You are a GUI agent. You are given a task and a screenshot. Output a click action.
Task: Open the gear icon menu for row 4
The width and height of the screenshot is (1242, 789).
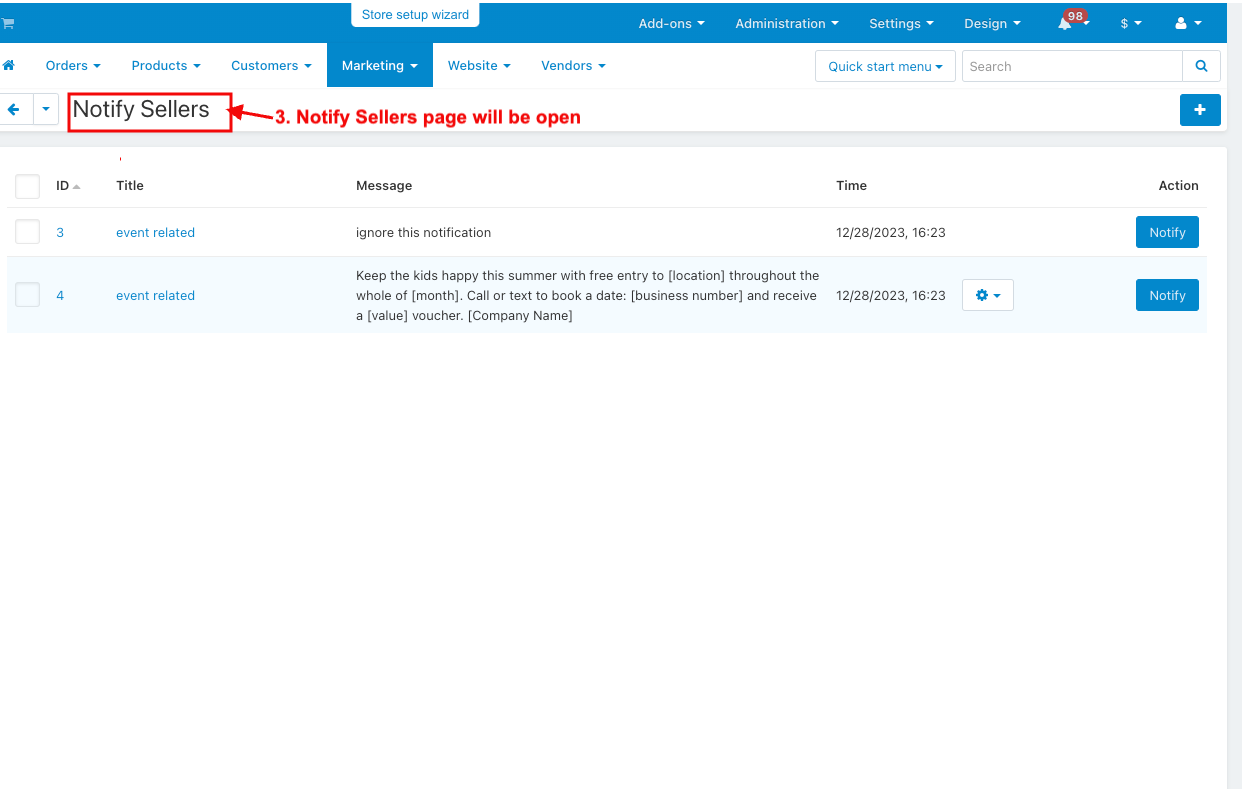[x=987, y=295]
